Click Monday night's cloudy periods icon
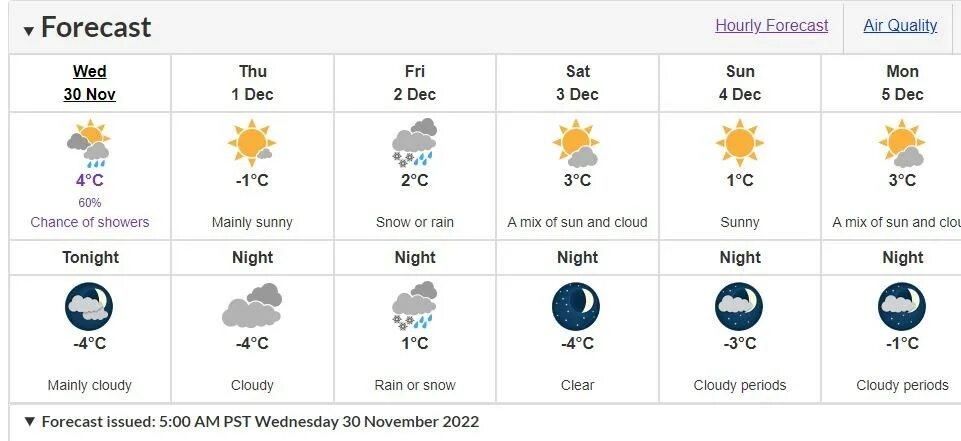The height and width of the screenshot is (441, 961). (x=902, y=306)
